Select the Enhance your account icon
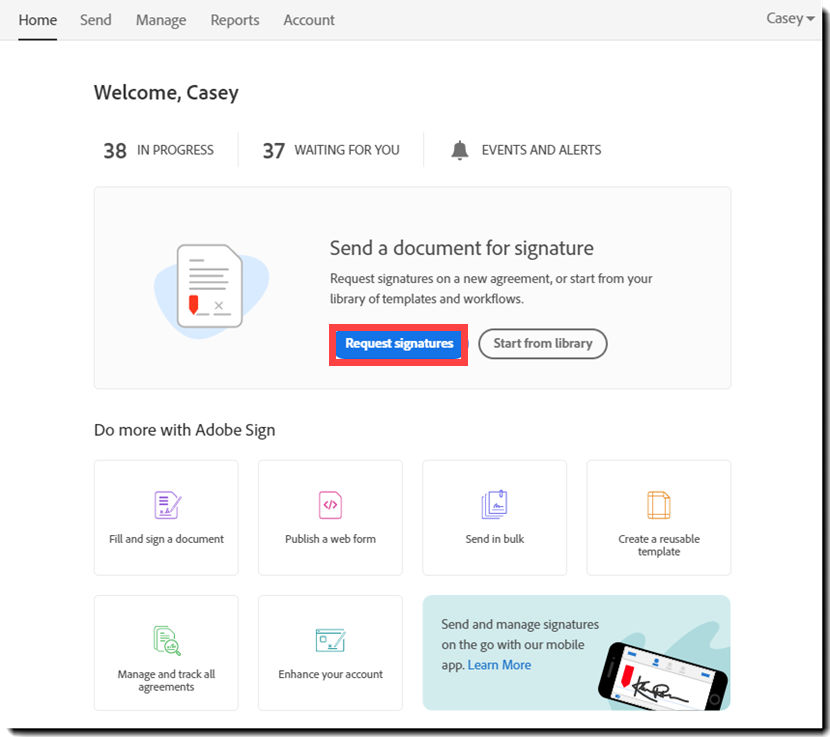 [x=330, y=640]
